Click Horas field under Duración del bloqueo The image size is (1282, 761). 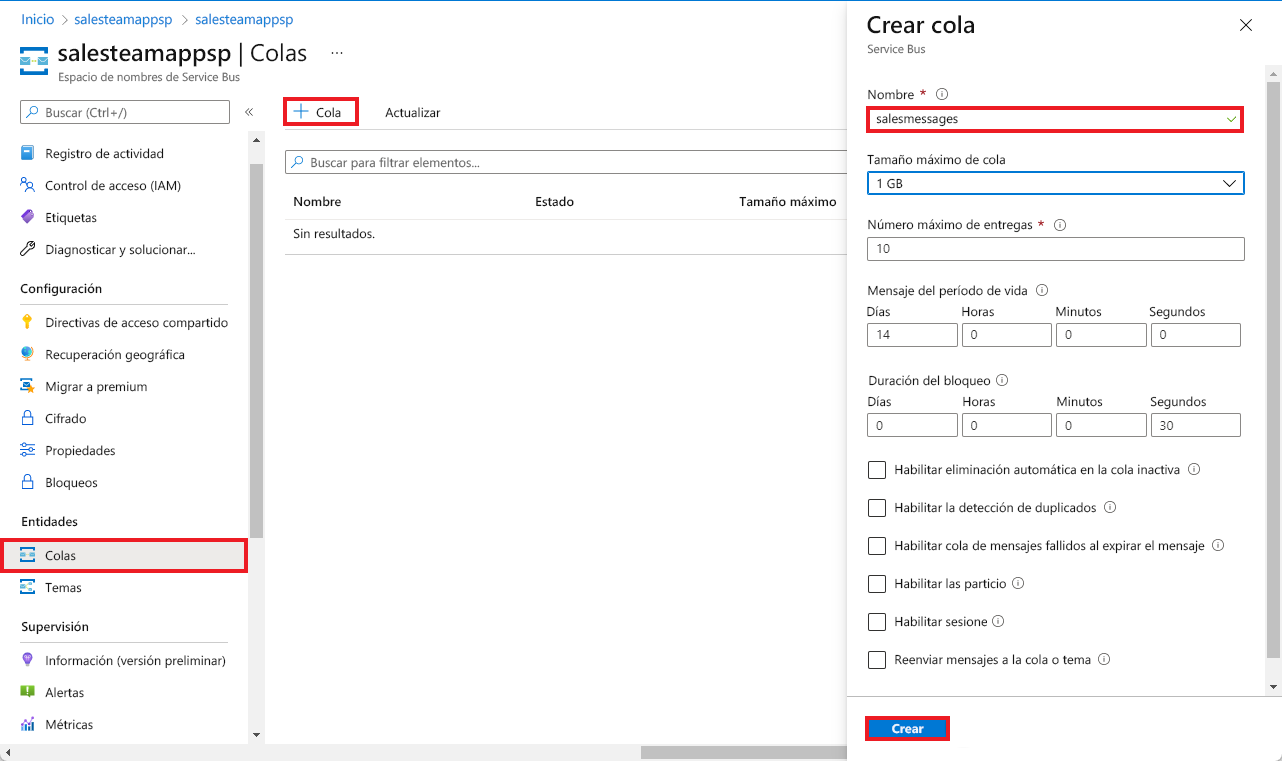click(x=1007, y=425)
